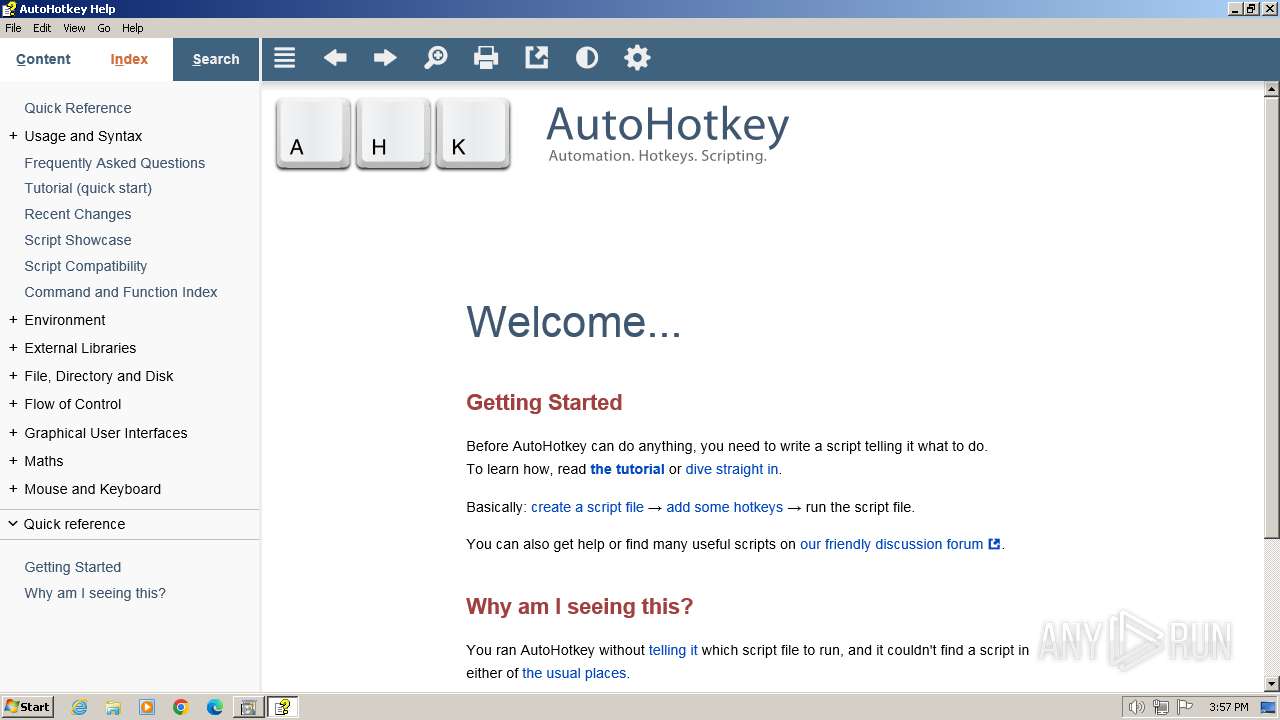Jump to Getting Started in quick reference
Viewport: 1280px width, 720px height.
(x=73, y=567)
